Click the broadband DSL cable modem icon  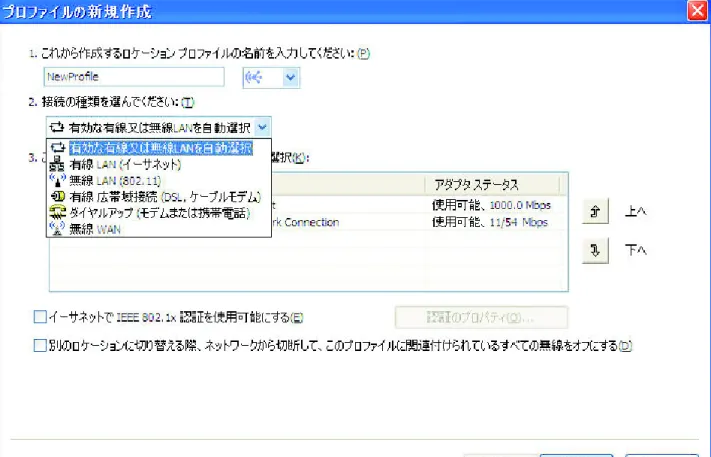(x=58, y=197)
